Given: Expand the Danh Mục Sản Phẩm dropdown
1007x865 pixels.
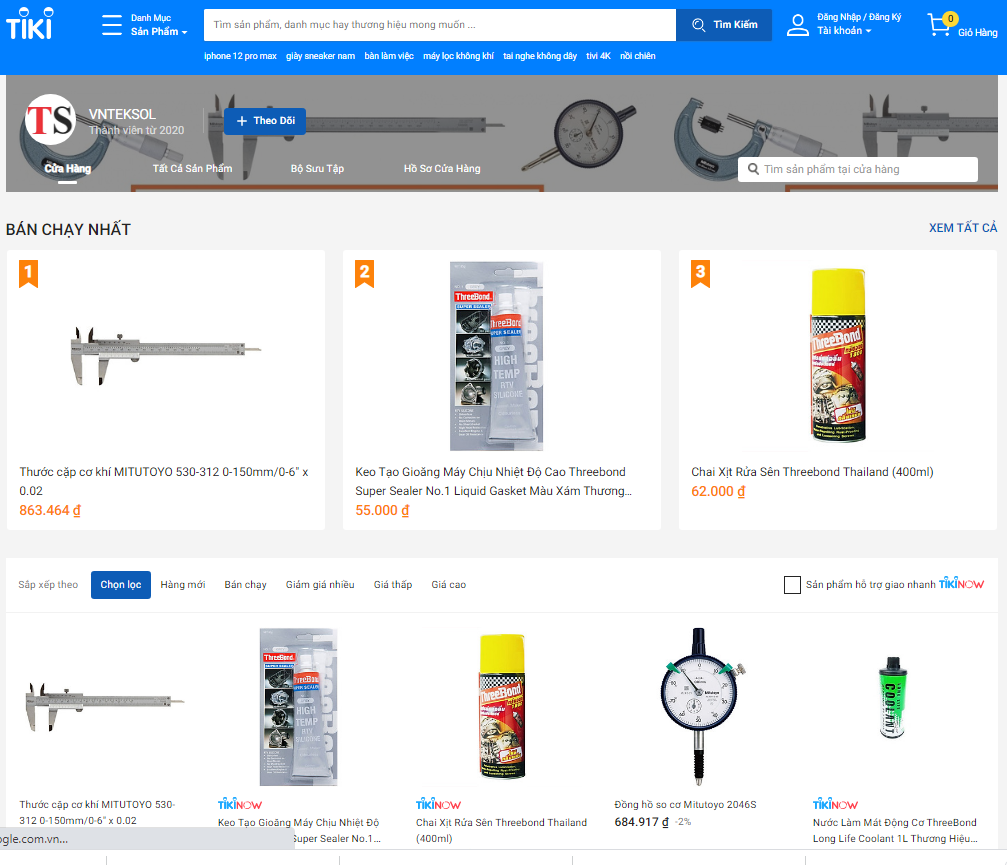Looking at the screenshot, I should [x=159, y=24].
